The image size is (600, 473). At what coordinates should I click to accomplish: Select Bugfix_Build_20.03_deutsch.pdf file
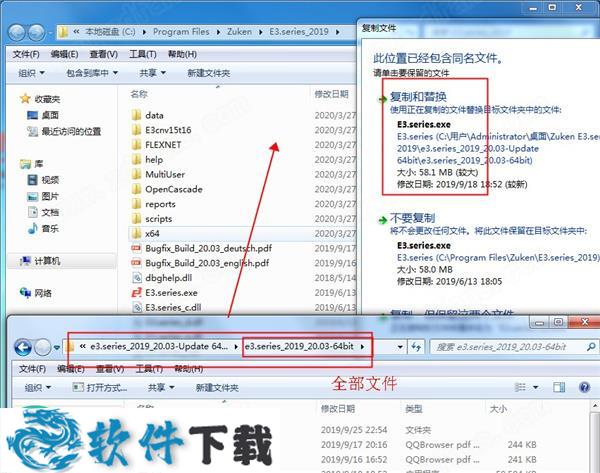(x=201, y=248)
